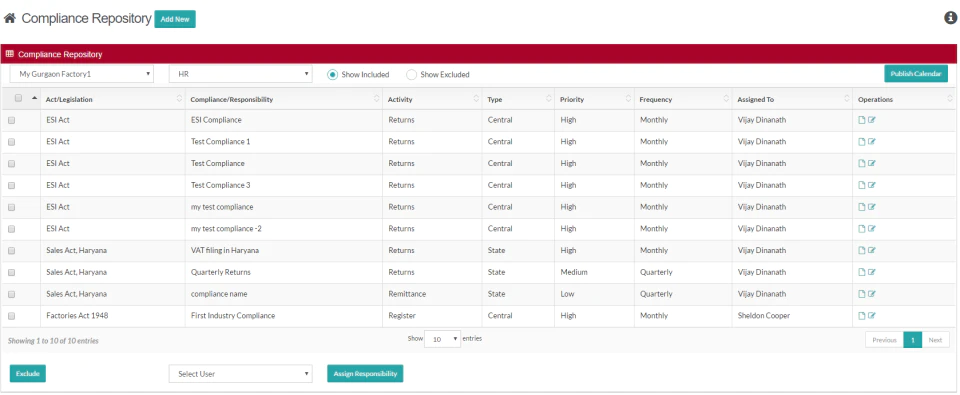
Task: Click the Register activity cell
Action: pos(432,316)
